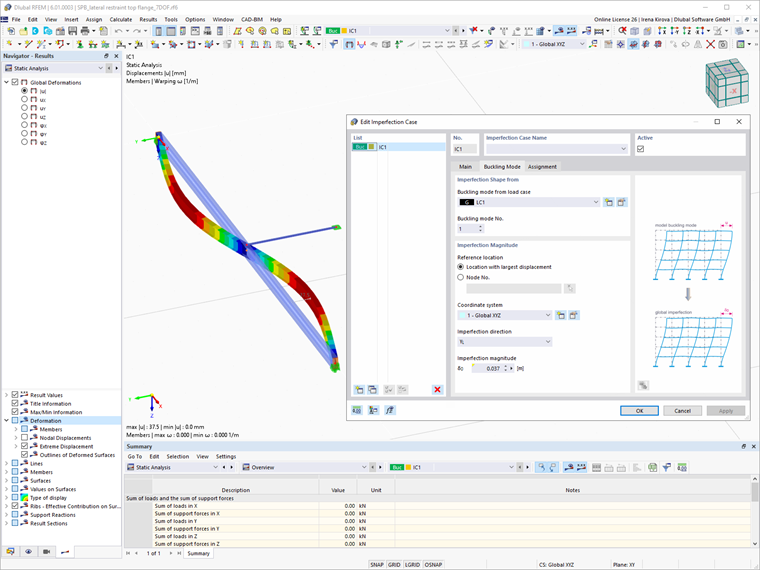760x570 pixels.
Task: Click the views camera icon at navigator bottom
Action: click(x=47, y=552)
